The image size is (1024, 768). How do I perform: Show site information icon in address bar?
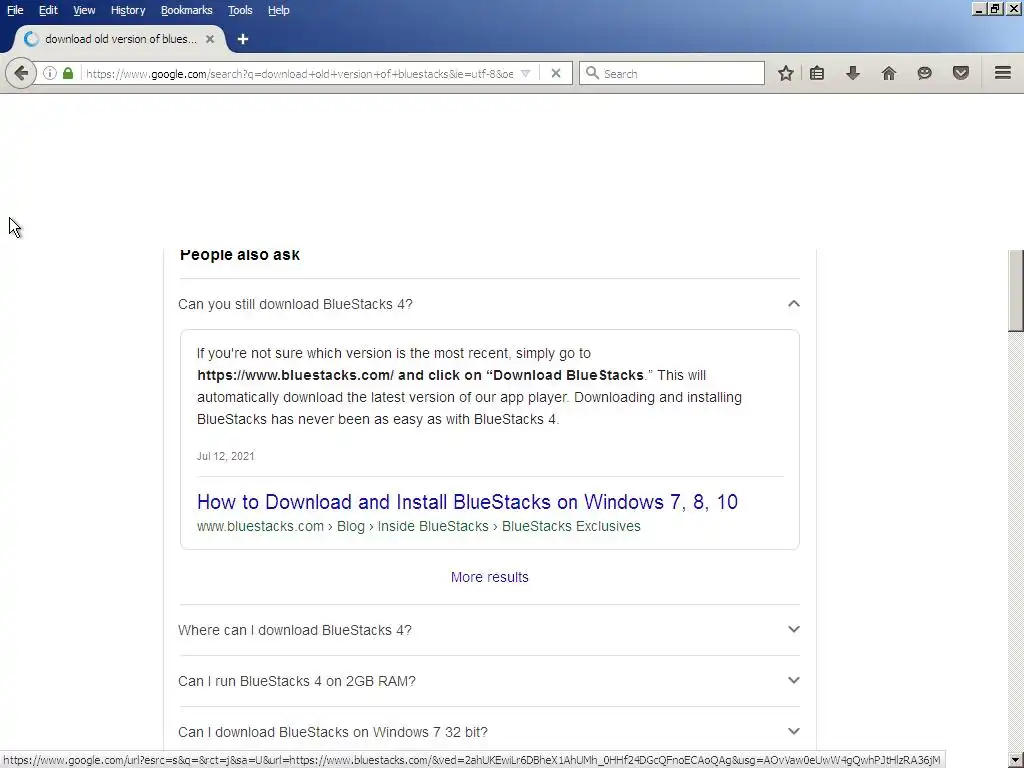[50, 73]
